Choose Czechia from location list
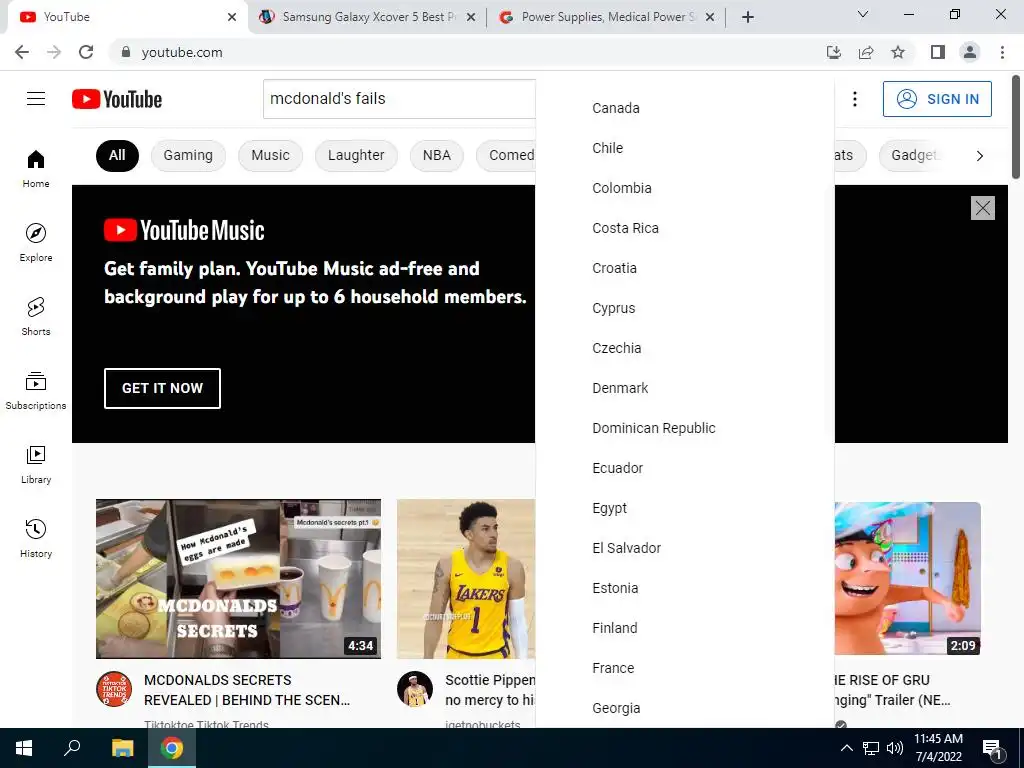The image size is (1024, 768). [x=685, y=348]
